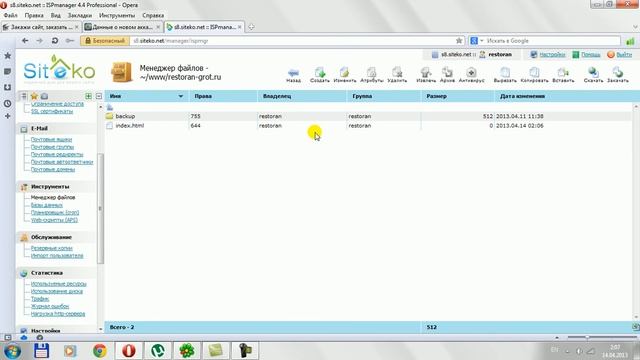Click the Помощь link

(591, 54)
